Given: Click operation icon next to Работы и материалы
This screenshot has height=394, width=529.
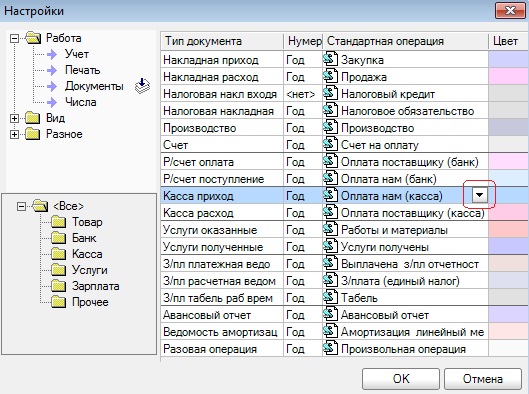Looking at the screenshot, I should click(x=330, y=229).
